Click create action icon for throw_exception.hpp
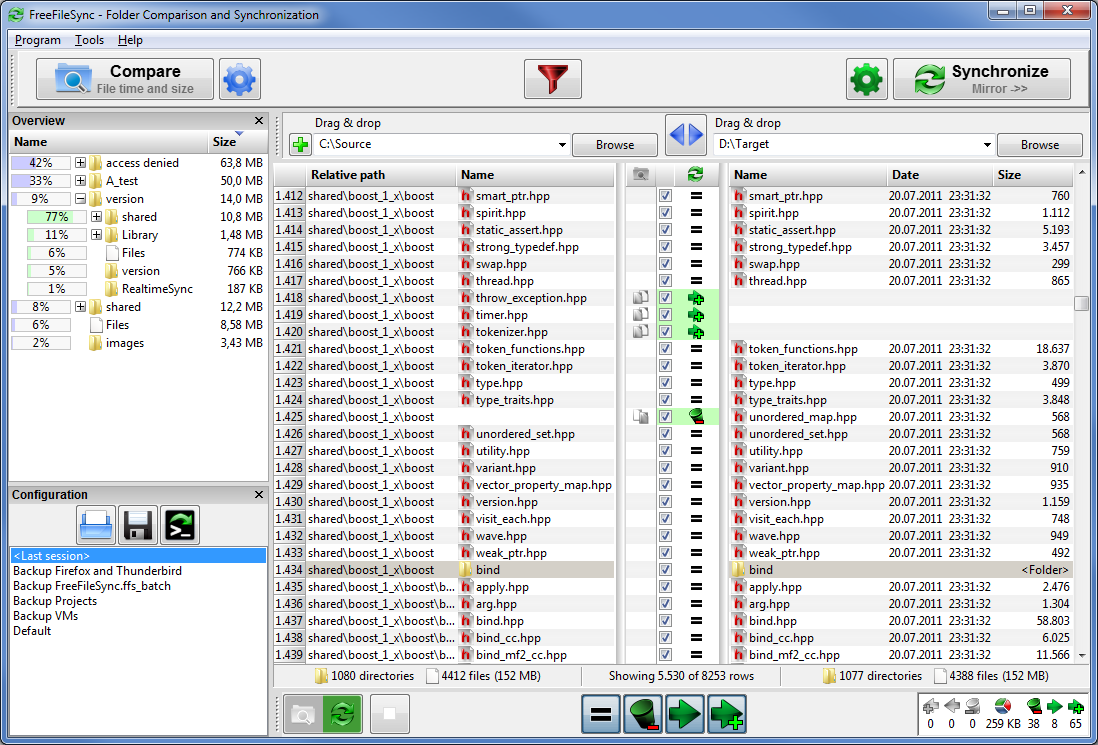This screenshot has height=745, width=1098. 696,298
